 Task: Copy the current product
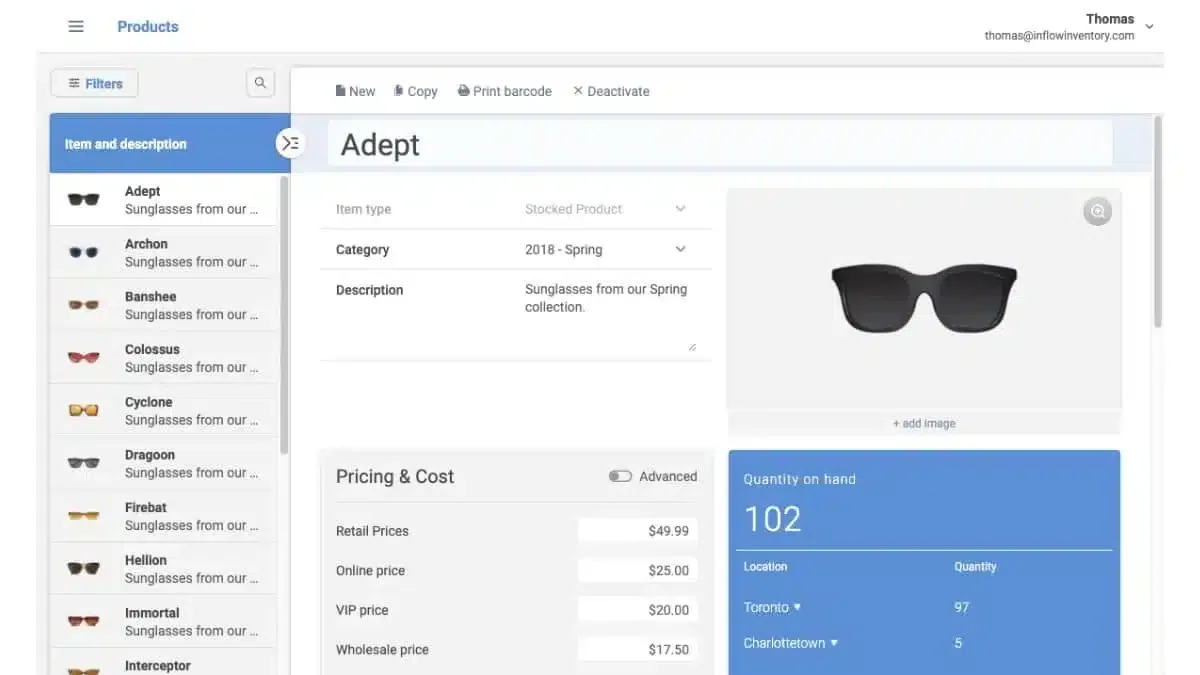[416, 91]
